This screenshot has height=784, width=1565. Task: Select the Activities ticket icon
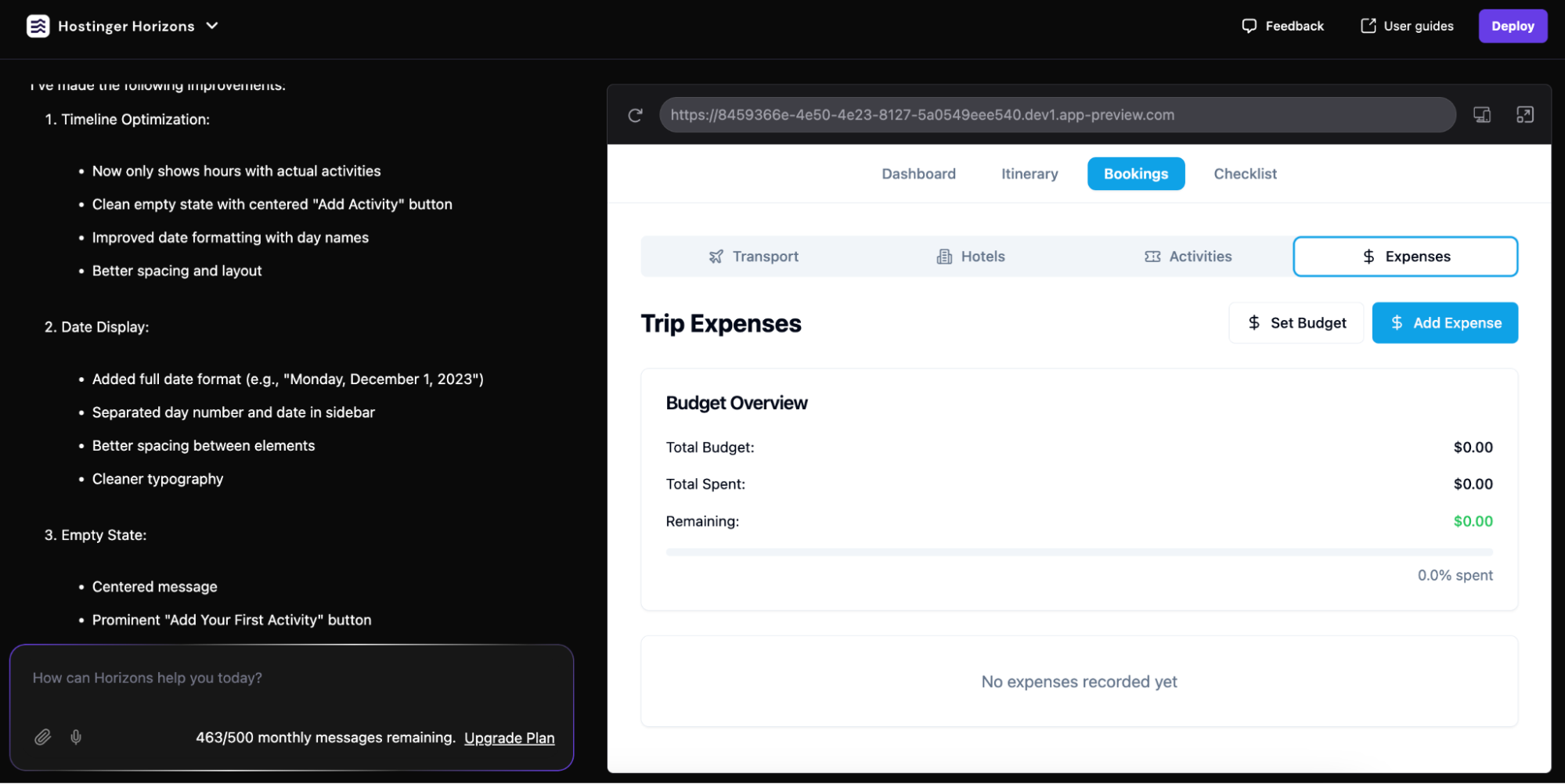tap(1152, 256)
